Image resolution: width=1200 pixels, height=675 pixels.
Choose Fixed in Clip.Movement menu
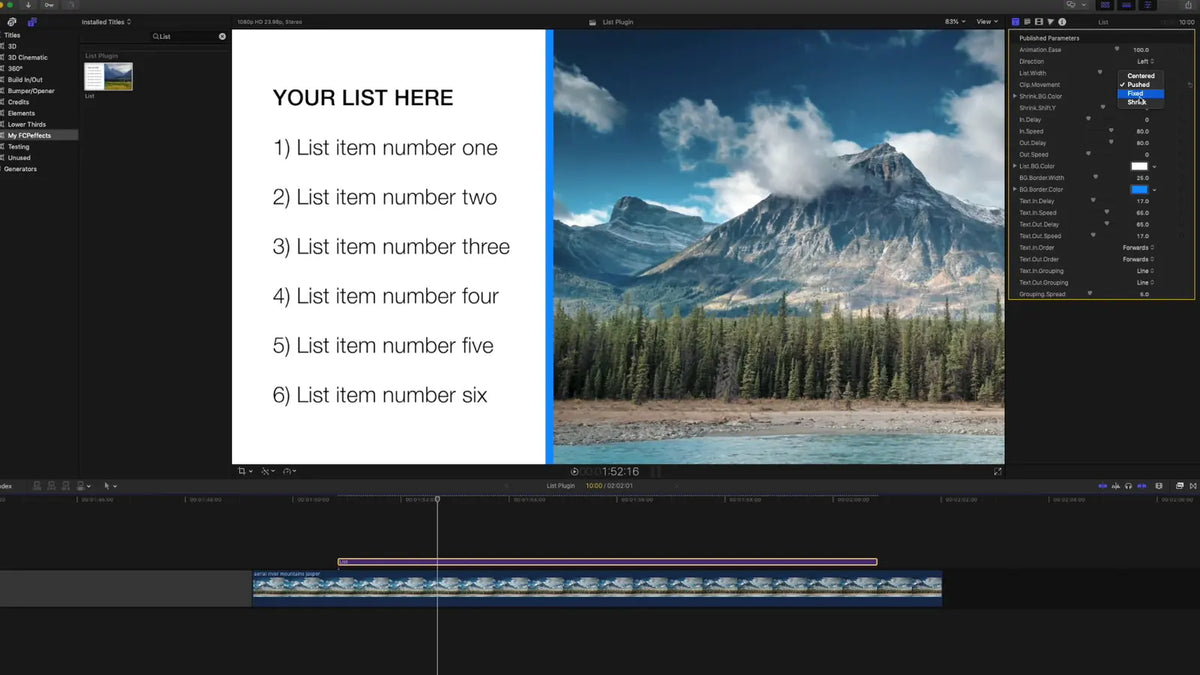click(x=1141, y=94)
